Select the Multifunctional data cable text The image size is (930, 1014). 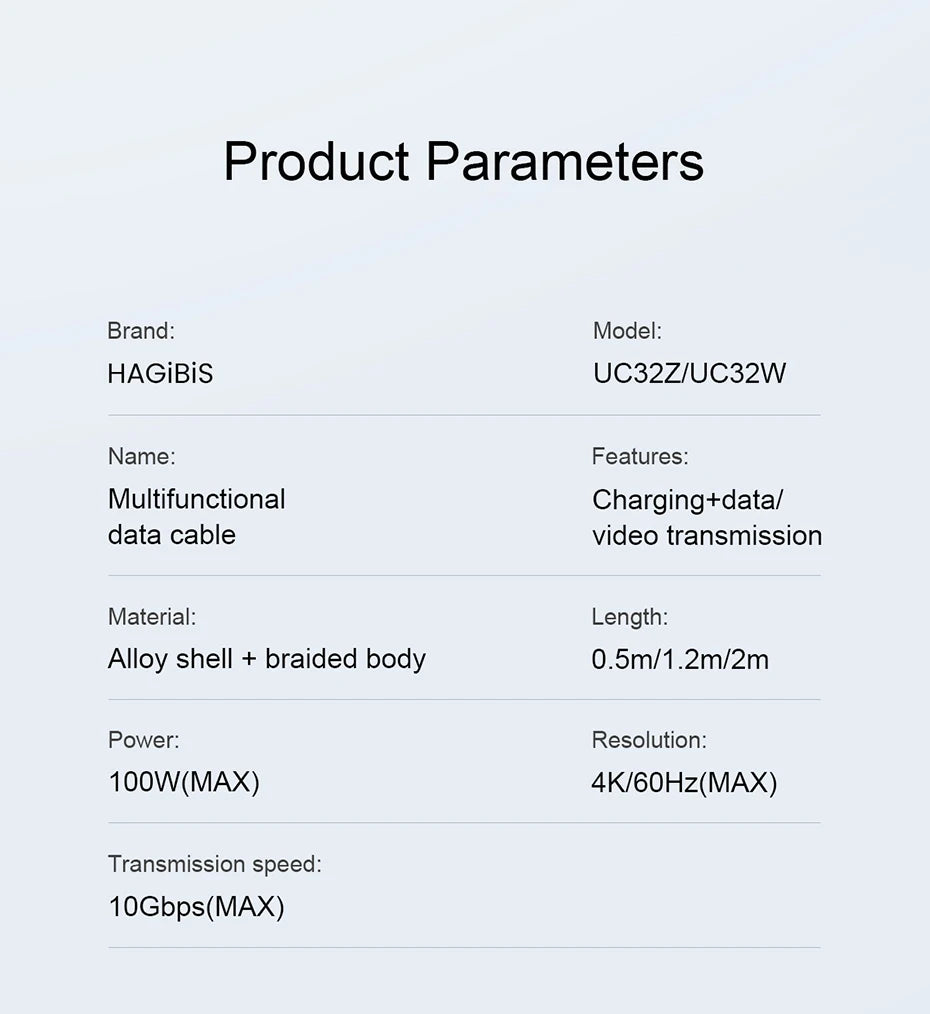(196, 516)
